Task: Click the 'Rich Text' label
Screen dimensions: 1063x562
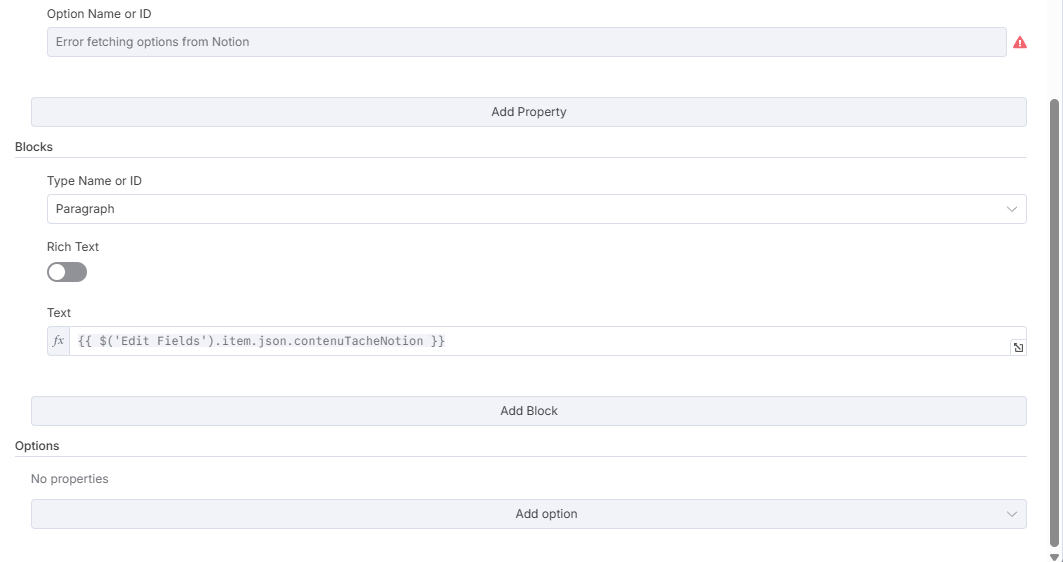Action: [73, 247]
